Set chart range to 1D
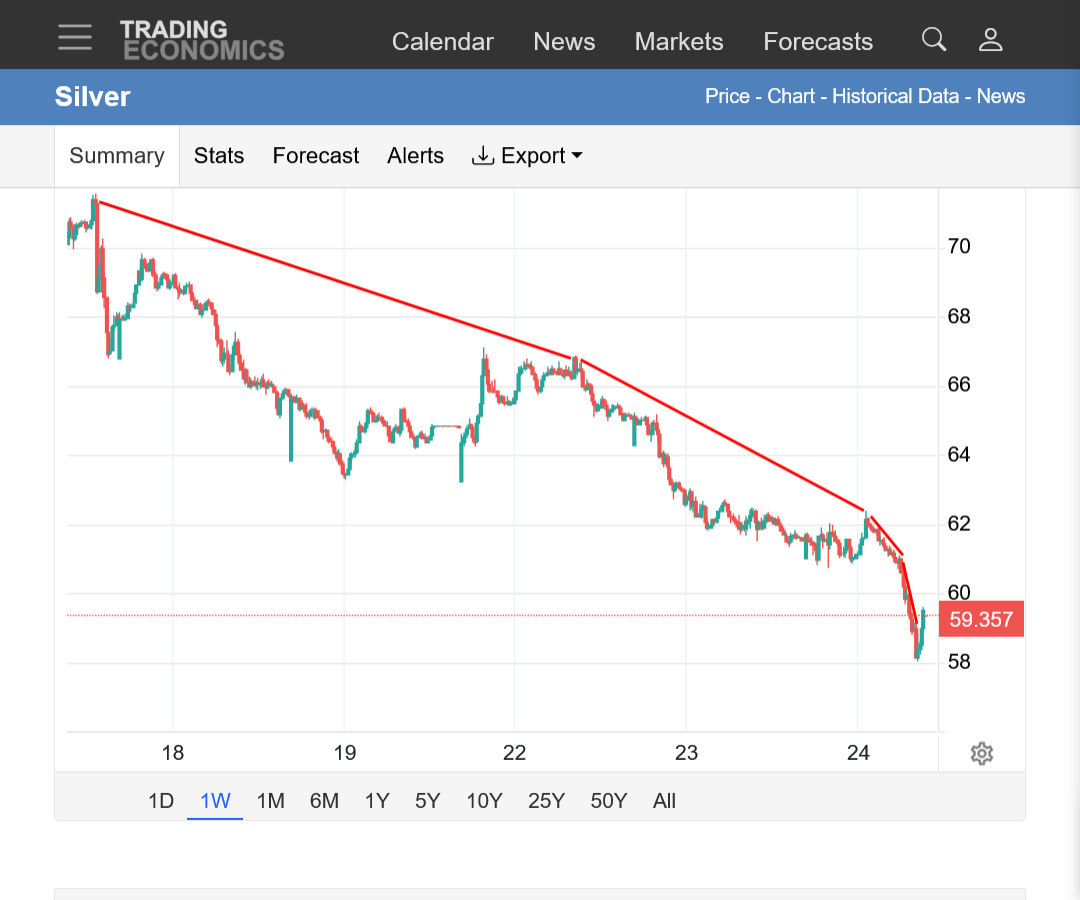This screenshot has height=900, width=1080. coord(161,801)
